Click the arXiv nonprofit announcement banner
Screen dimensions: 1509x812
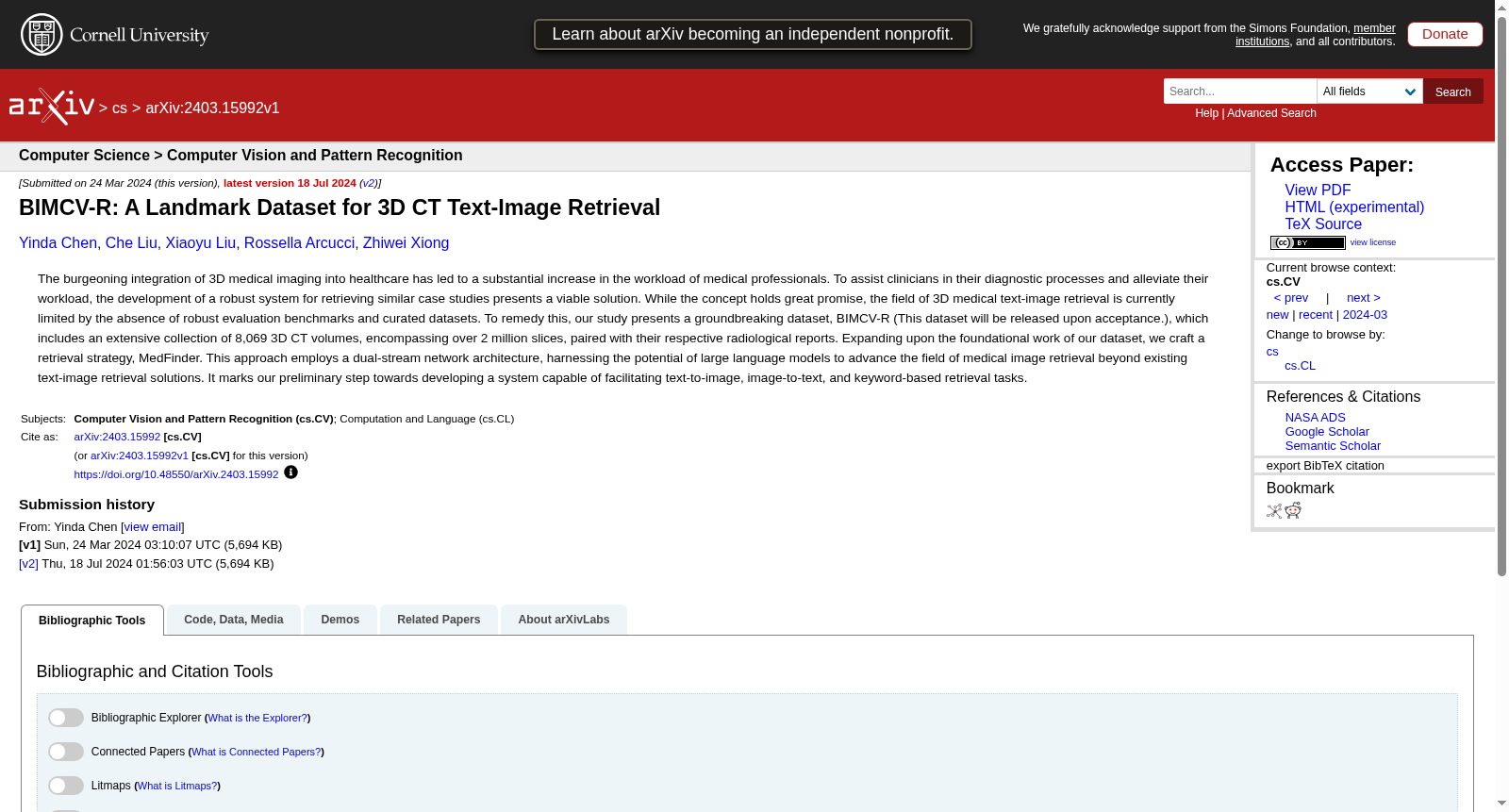point(753,35)
